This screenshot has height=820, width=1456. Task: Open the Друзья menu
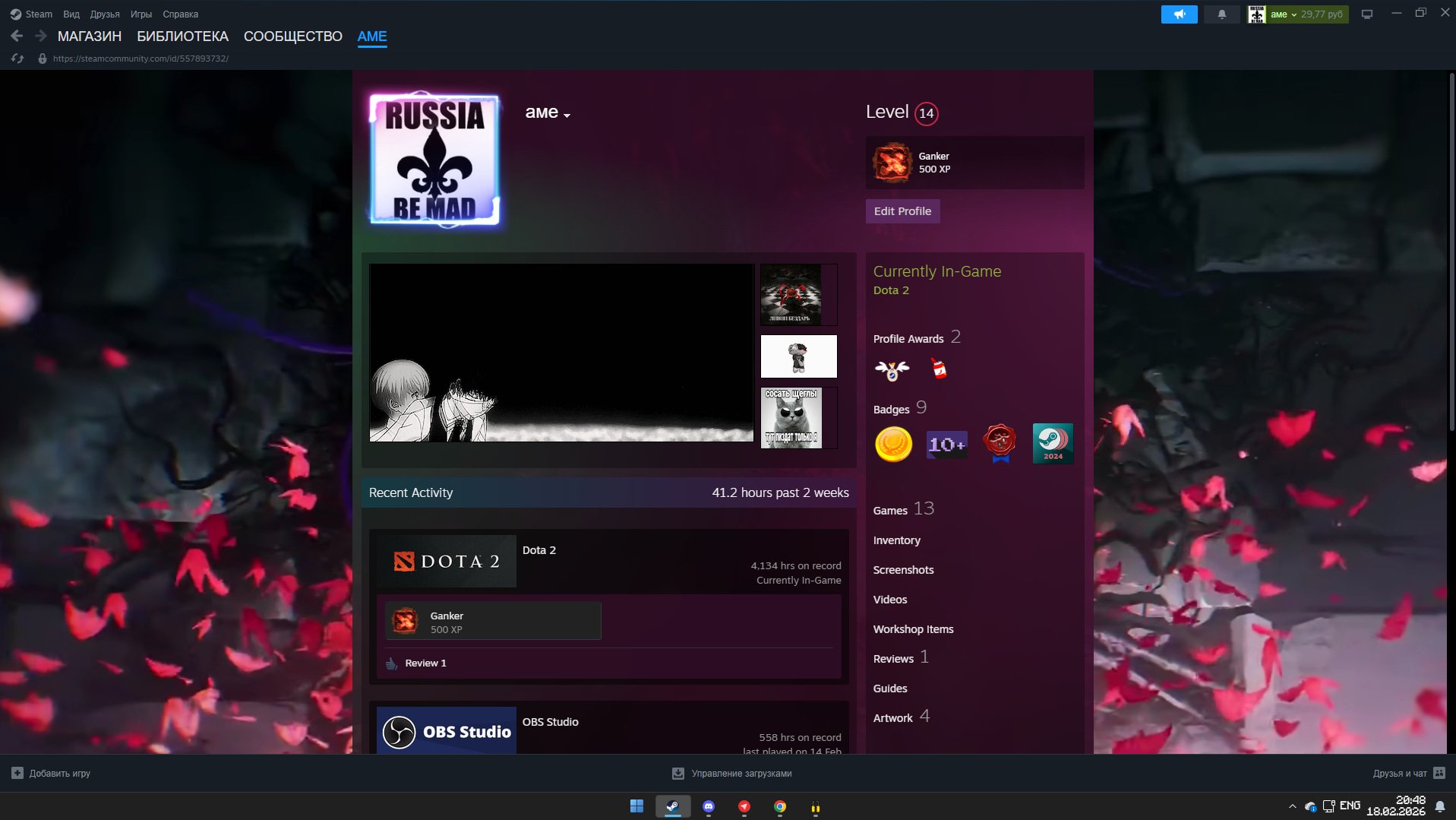click(x=105, y=14)
